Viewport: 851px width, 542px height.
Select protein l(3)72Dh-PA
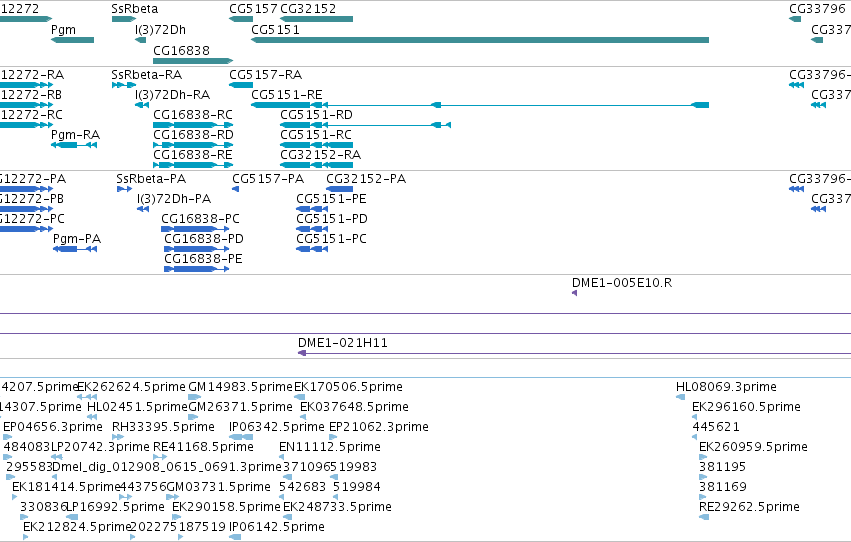coord(174,199)
